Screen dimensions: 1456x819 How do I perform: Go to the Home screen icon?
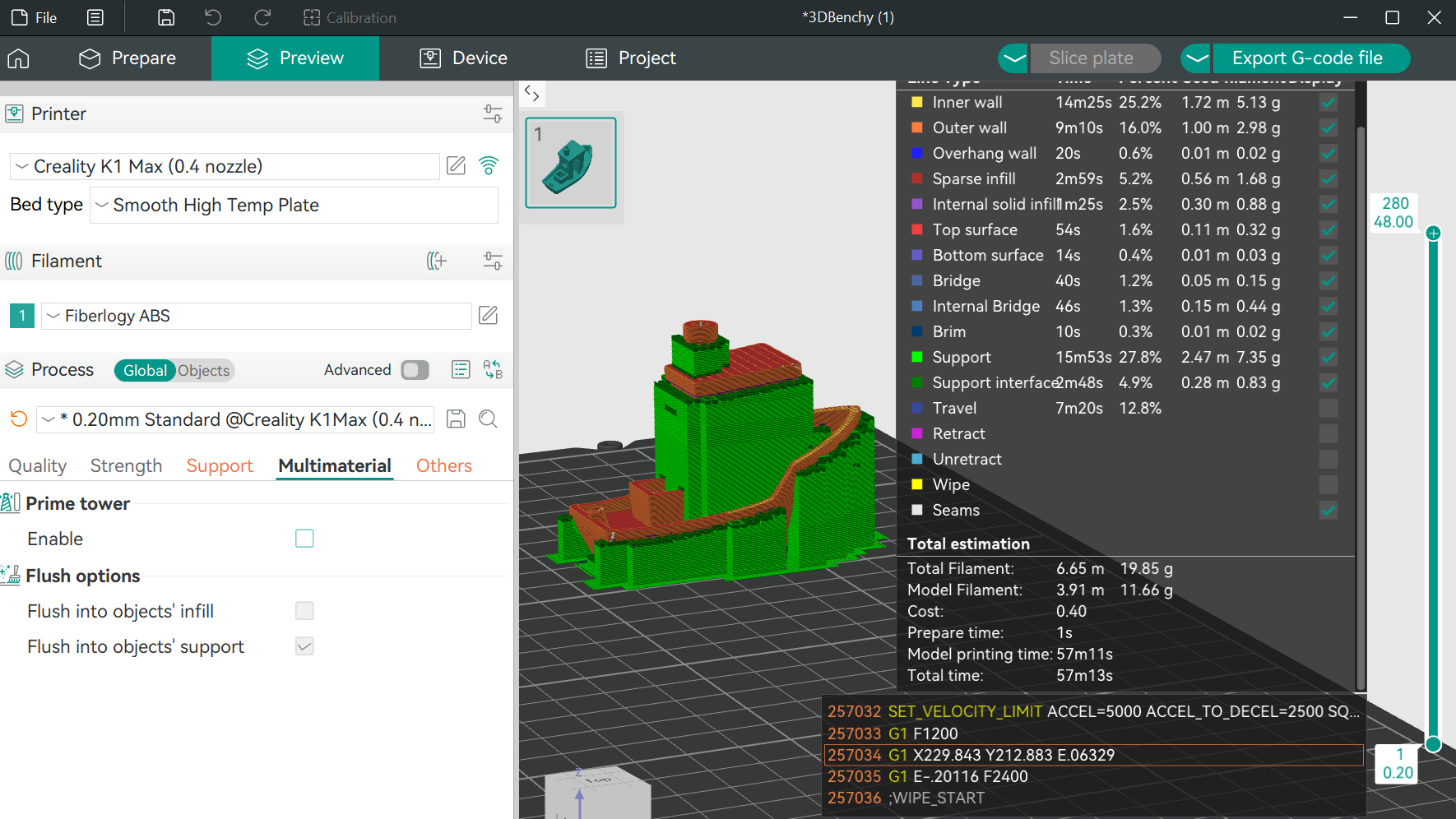(x=18, y=58)
